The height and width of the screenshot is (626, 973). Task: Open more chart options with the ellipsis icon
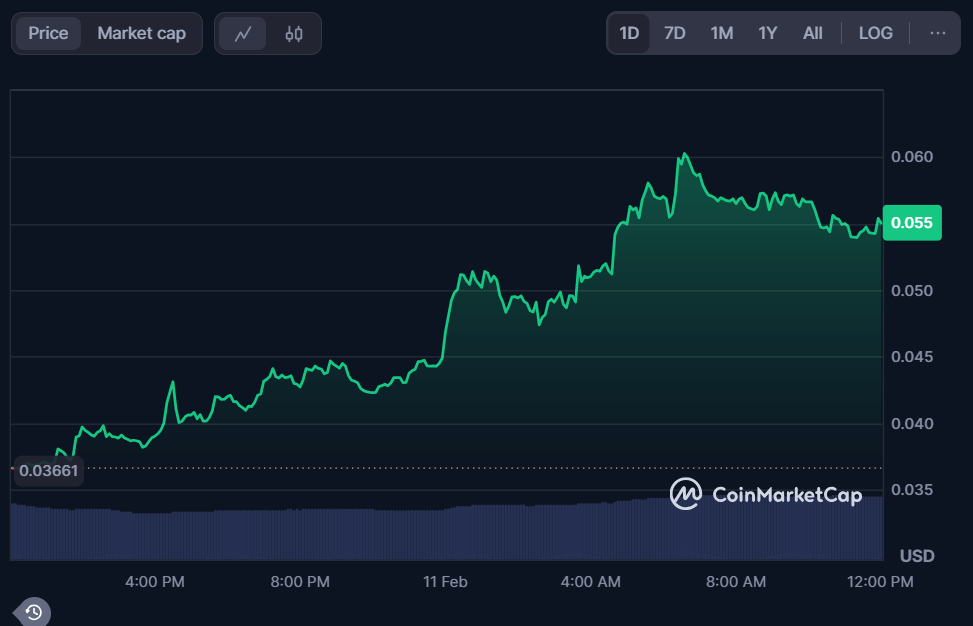point(937,33)
